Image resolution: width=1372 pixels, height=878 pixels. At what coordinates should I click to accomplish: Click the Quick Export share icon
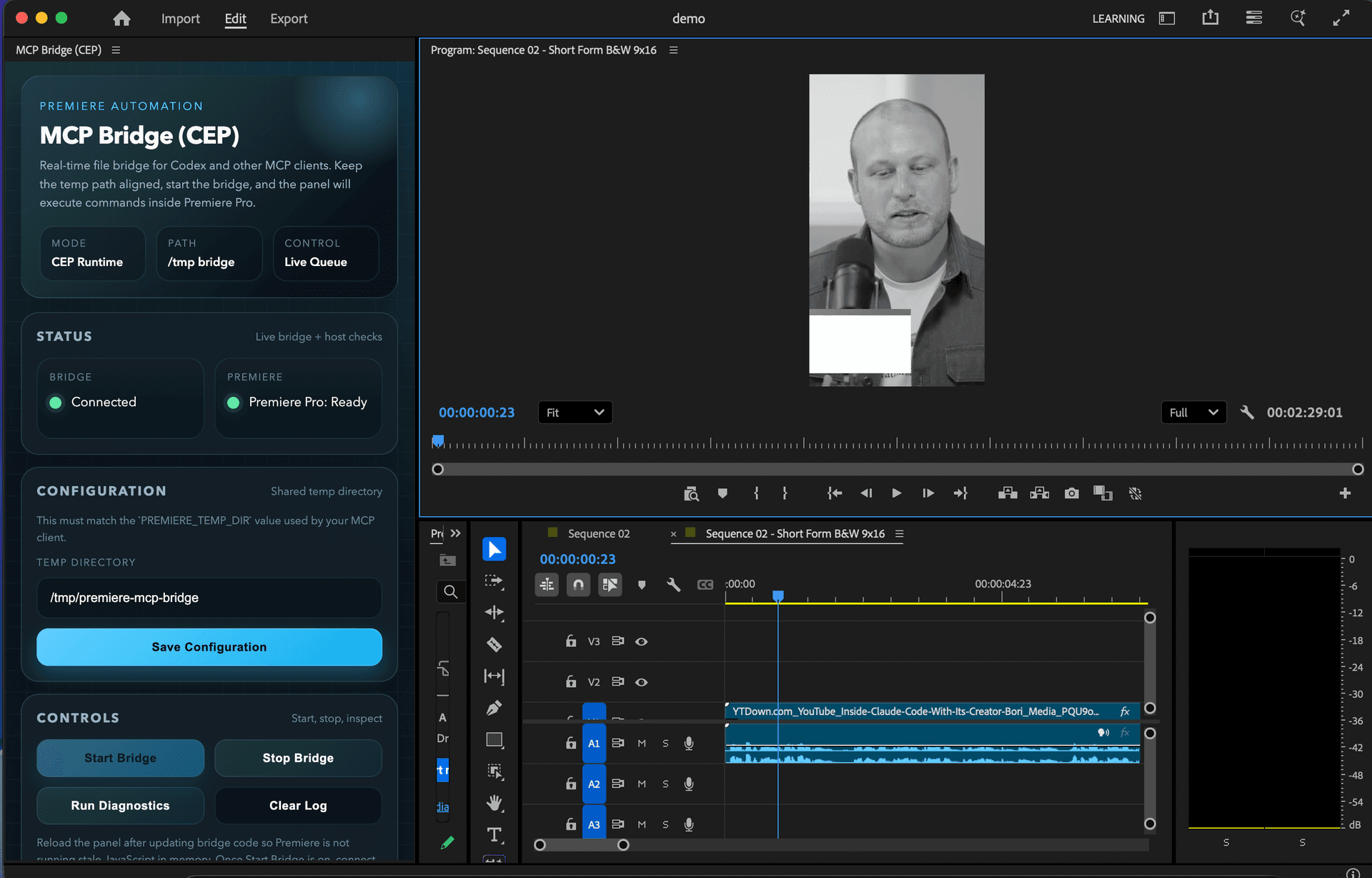(1211, 18)
